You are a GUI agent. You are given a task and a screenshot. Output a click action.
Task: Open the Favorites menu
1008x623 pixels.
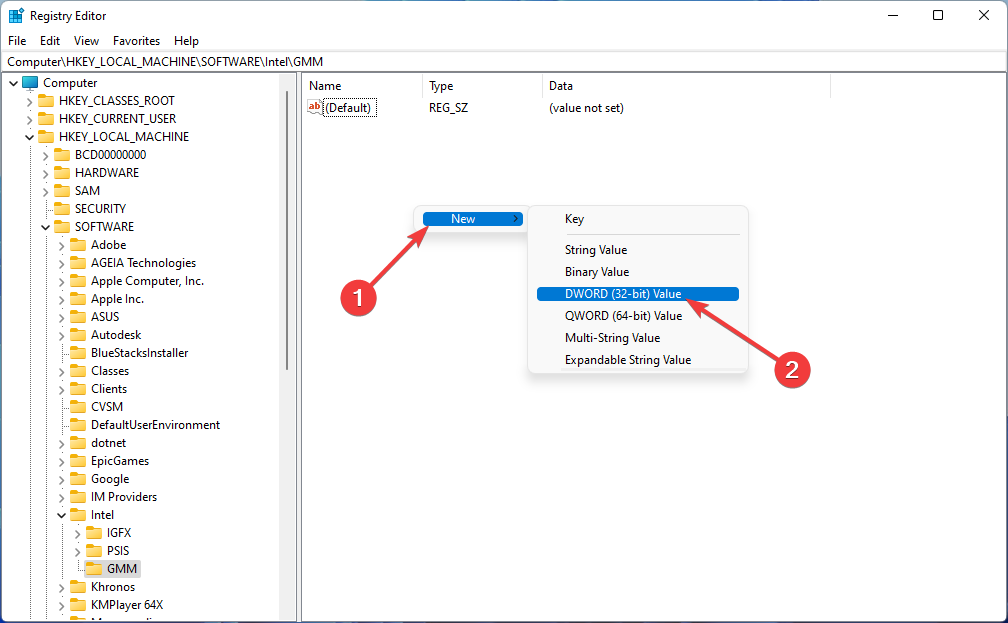pos(136,41)
